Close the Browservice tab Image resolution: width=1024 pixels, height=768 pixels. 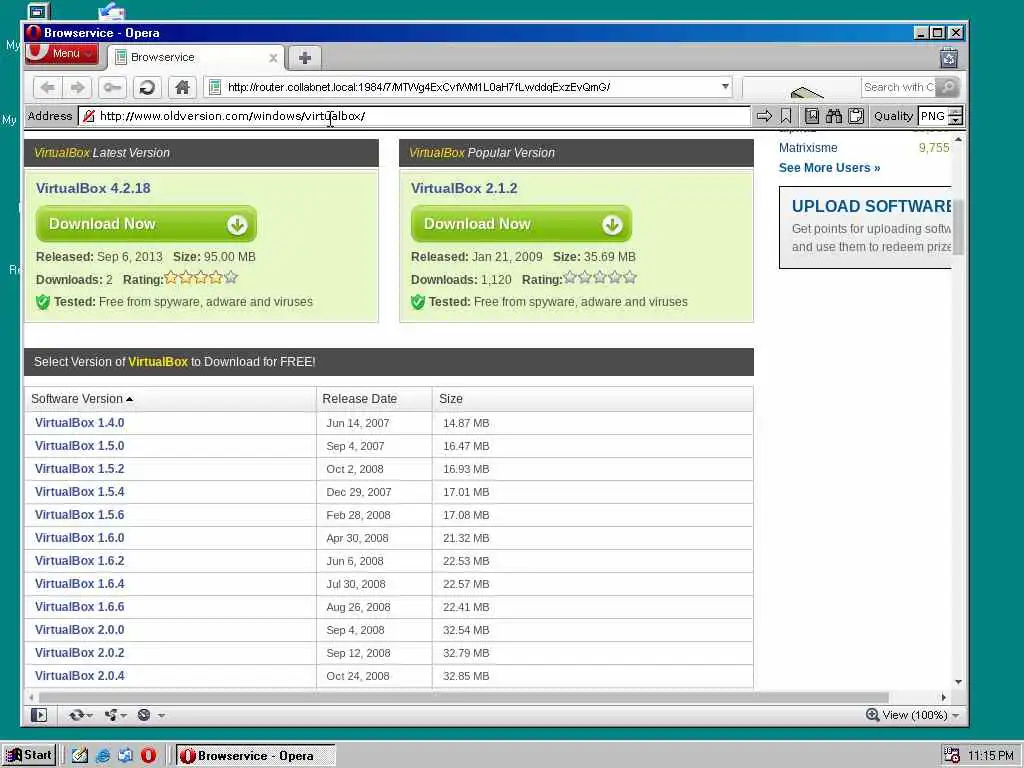[273, 58]
